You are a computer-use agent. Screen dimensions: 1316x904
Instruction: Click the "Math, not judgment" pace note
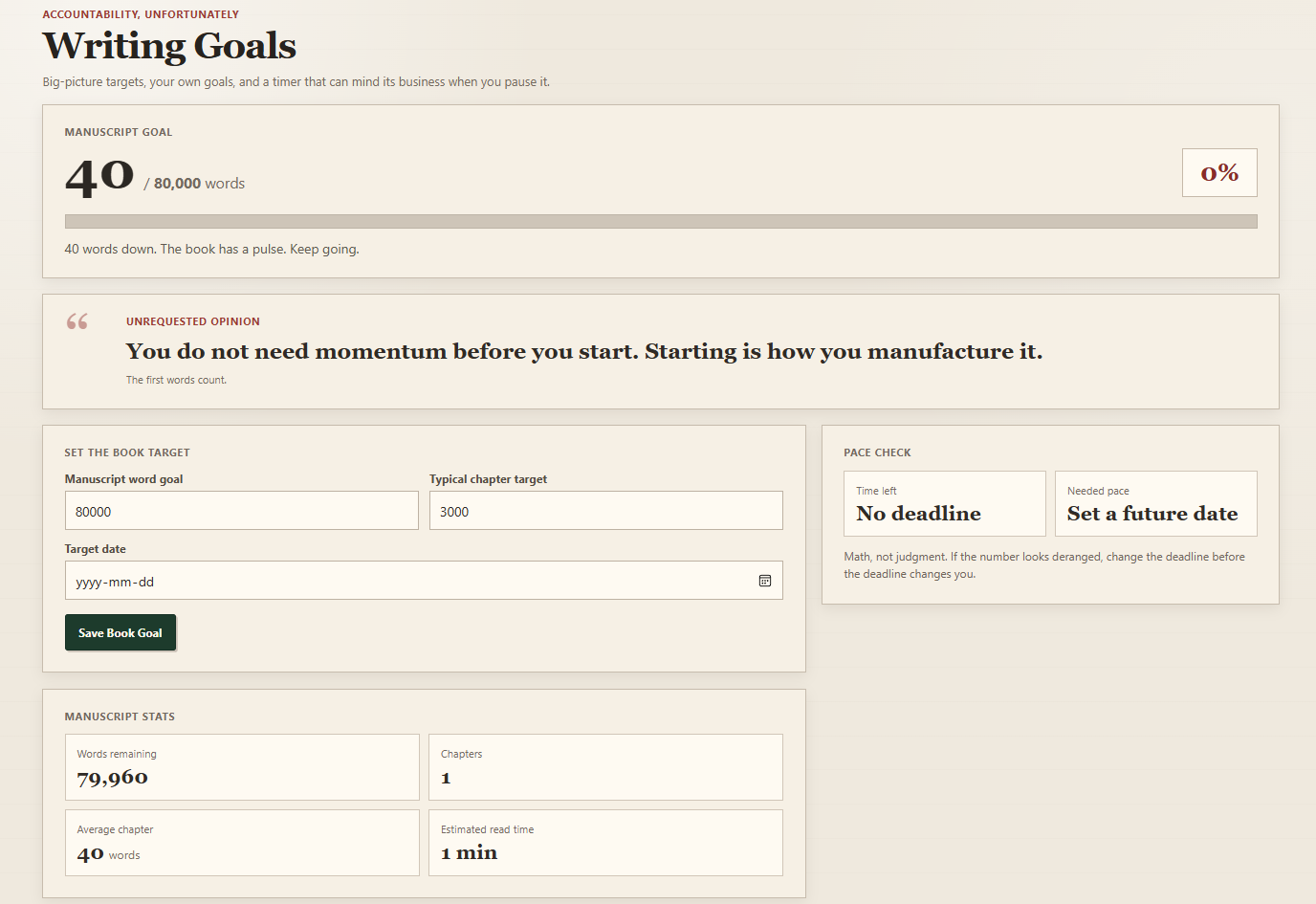click(1044, 565)
